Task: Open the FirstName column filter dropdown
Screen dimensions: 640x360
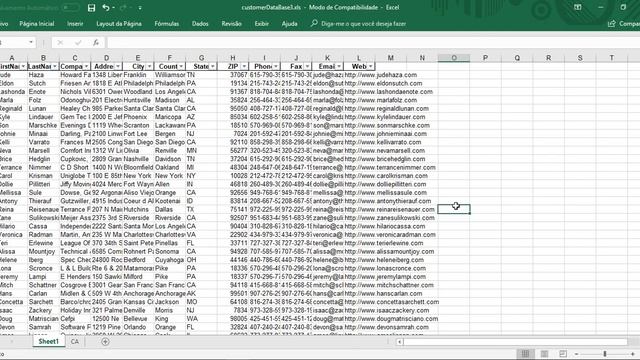Action: (x=23, y=67)
